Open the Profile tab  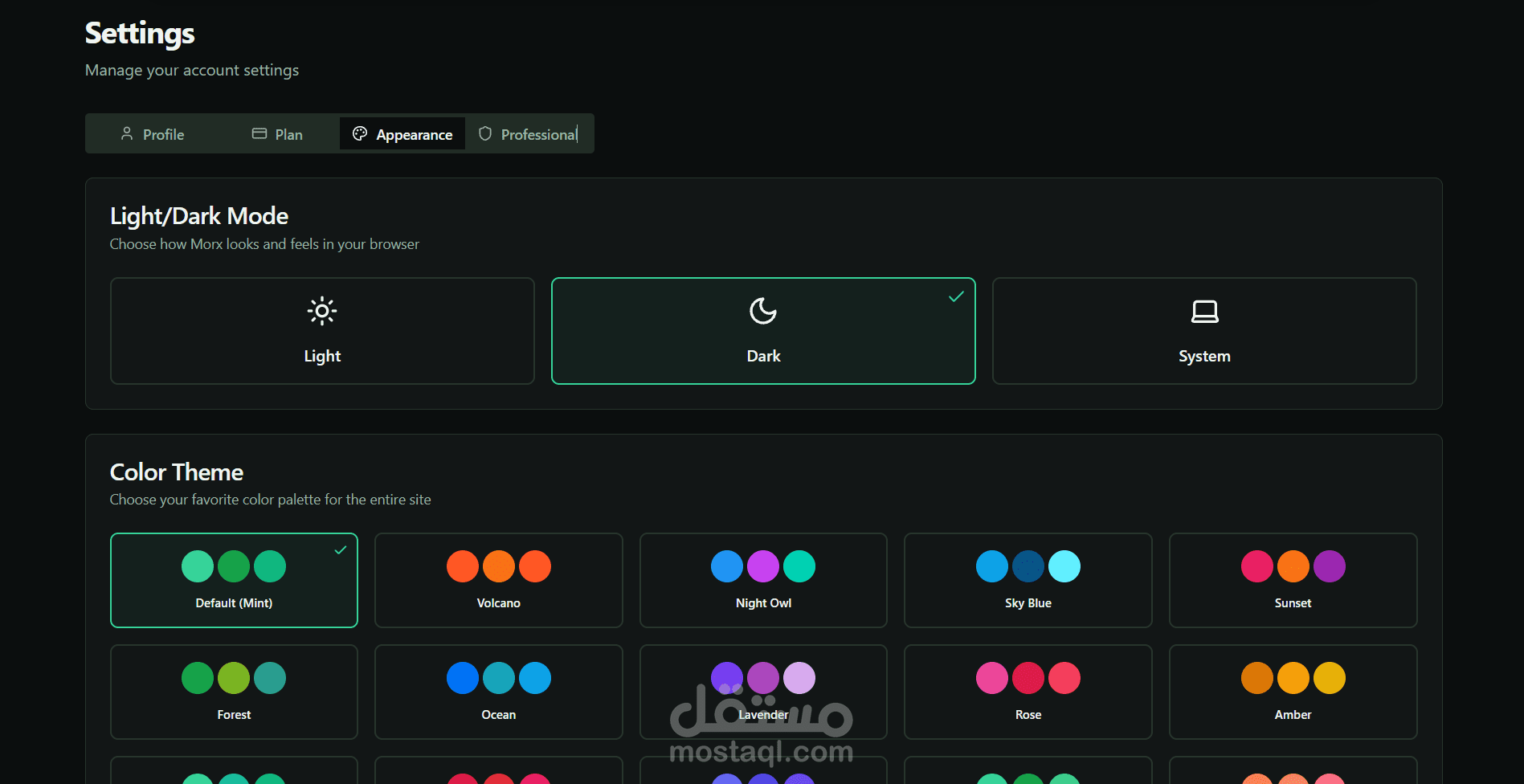tap(153, 134)
